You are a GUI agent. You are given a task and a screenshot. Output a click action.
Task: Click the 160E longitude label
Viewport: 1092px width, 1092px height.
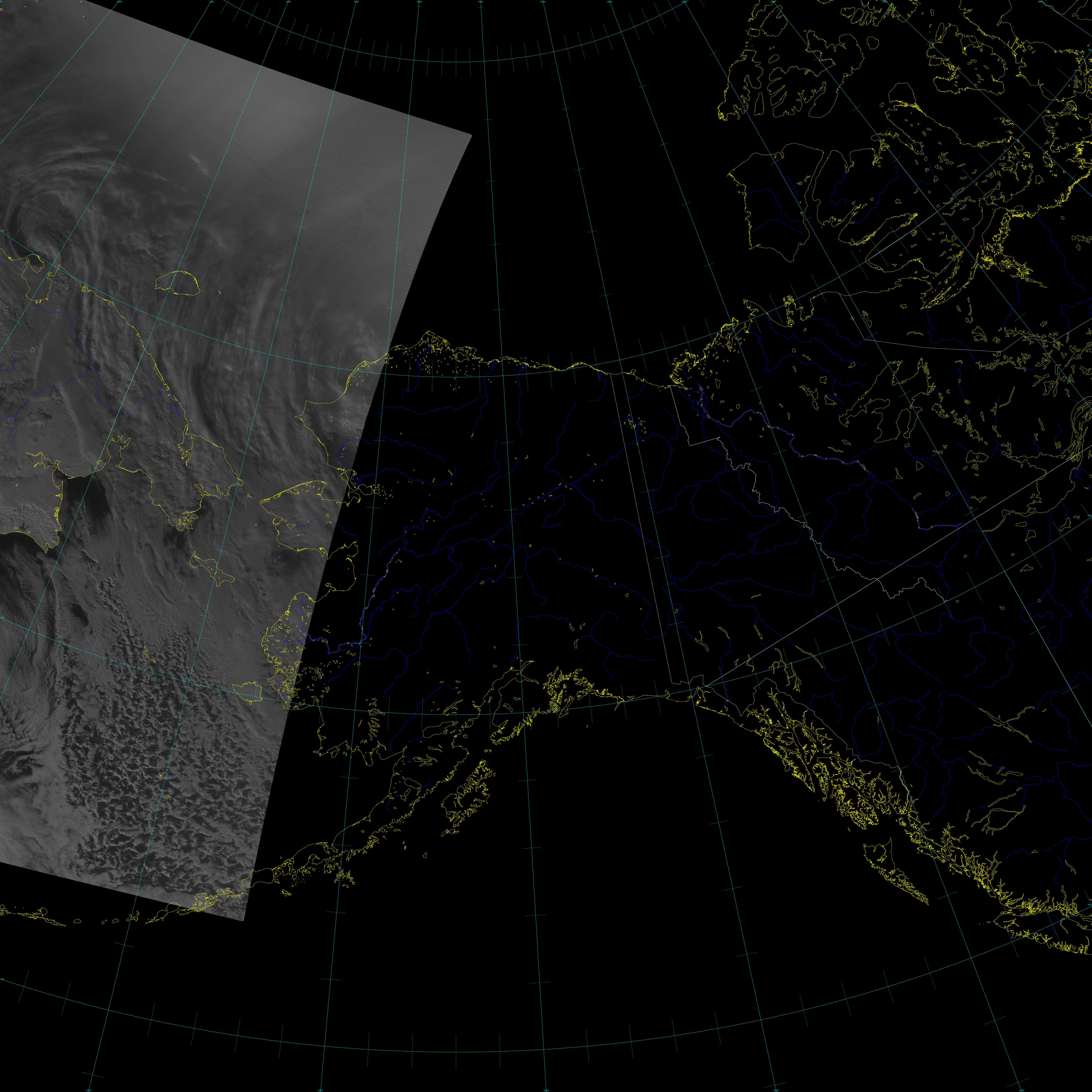(119, 2)
